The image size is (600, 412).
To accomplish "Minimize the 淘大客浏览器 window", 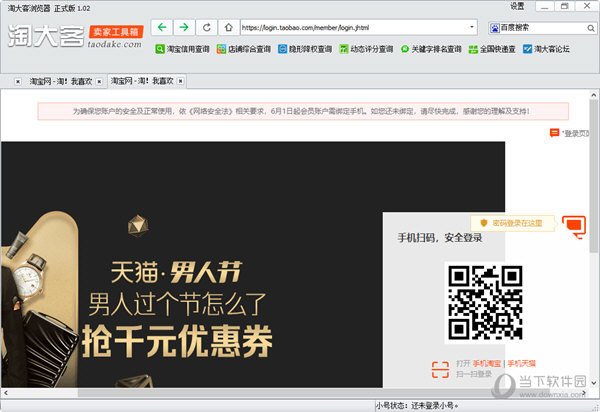I will (x=545, y=6).
